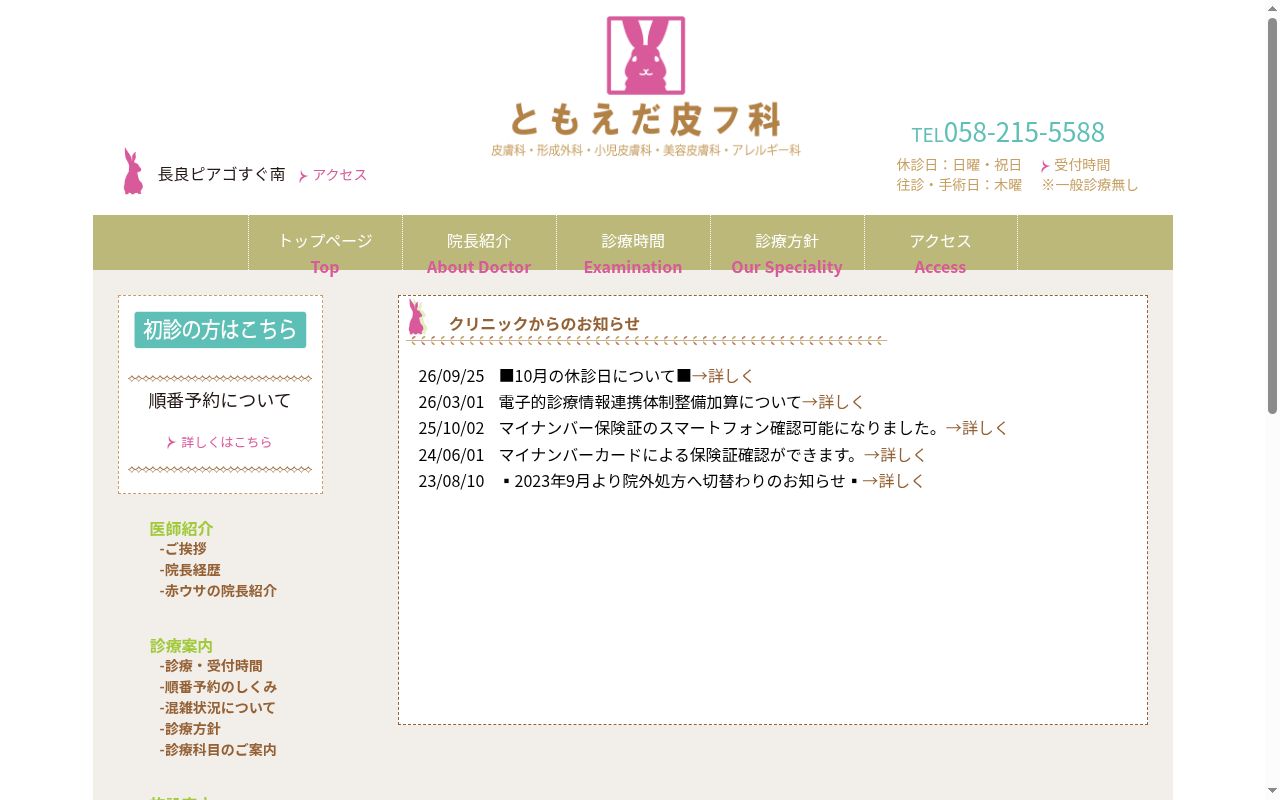Open the 受付時間 link under the phone number

[1075, 165]
